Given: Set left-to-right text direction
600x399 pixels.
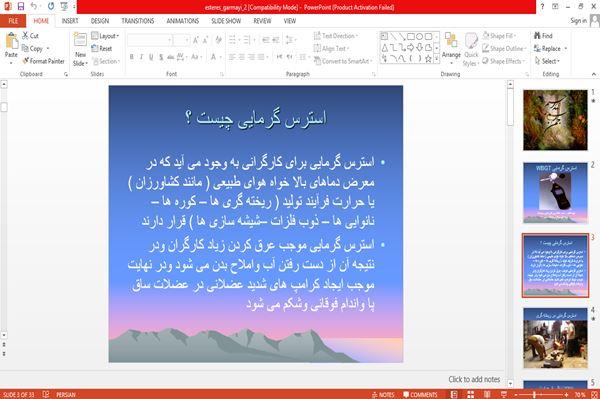Looking at the screenshot, I should coord(279,57).
